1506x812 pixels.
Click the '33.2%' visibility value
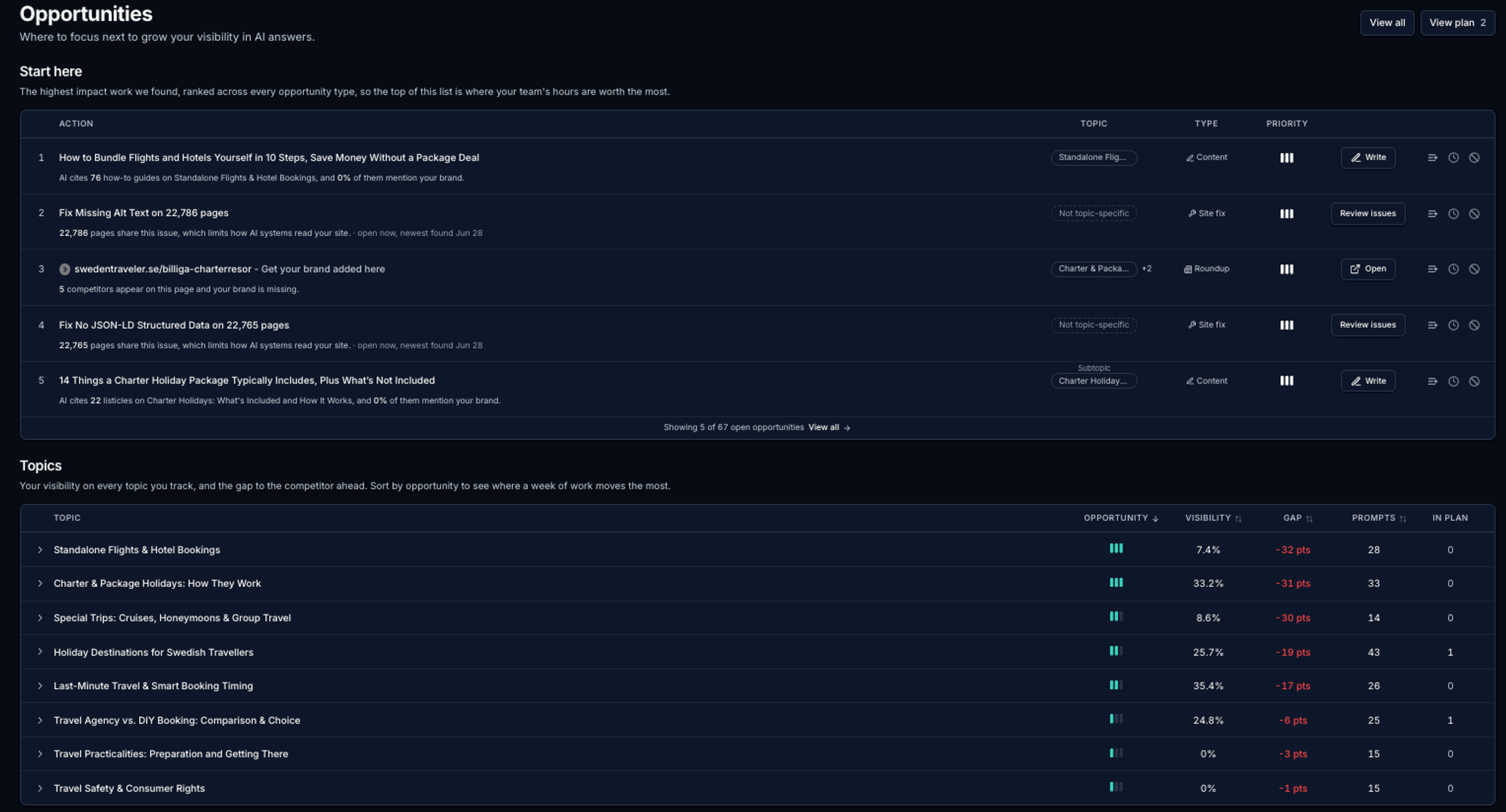coord(1208,584)
